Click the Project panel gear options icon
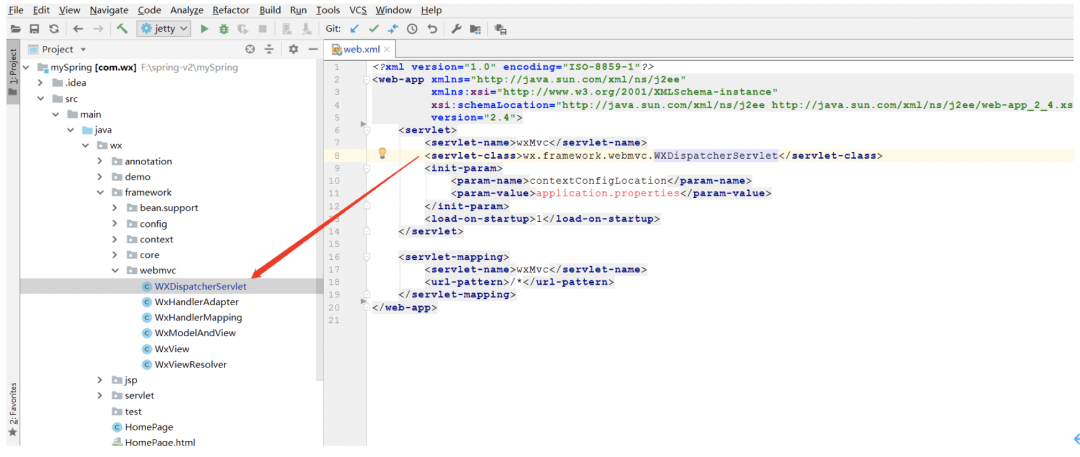 (293, 49)
